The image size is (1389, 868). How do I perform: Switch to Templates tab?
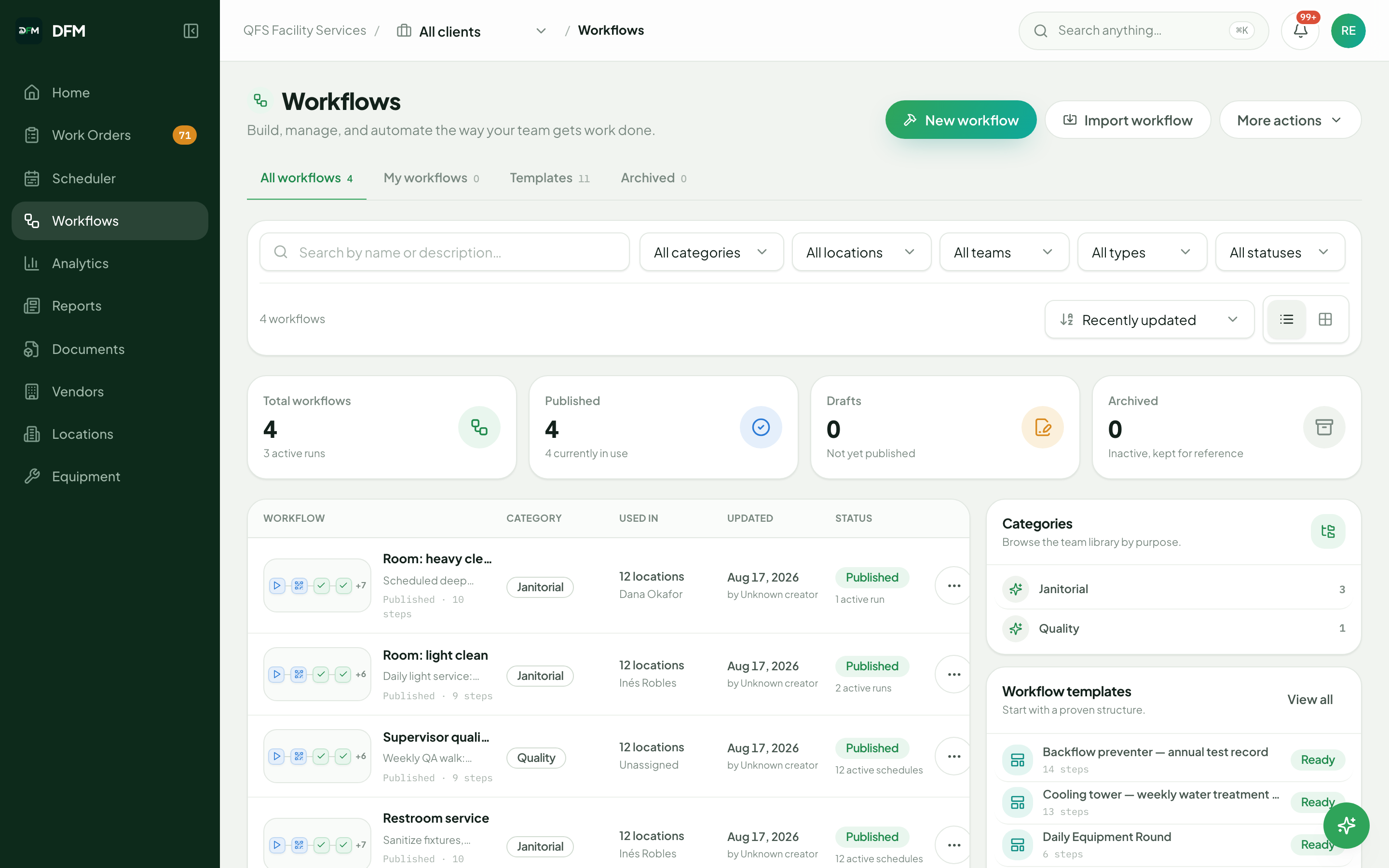549,178
